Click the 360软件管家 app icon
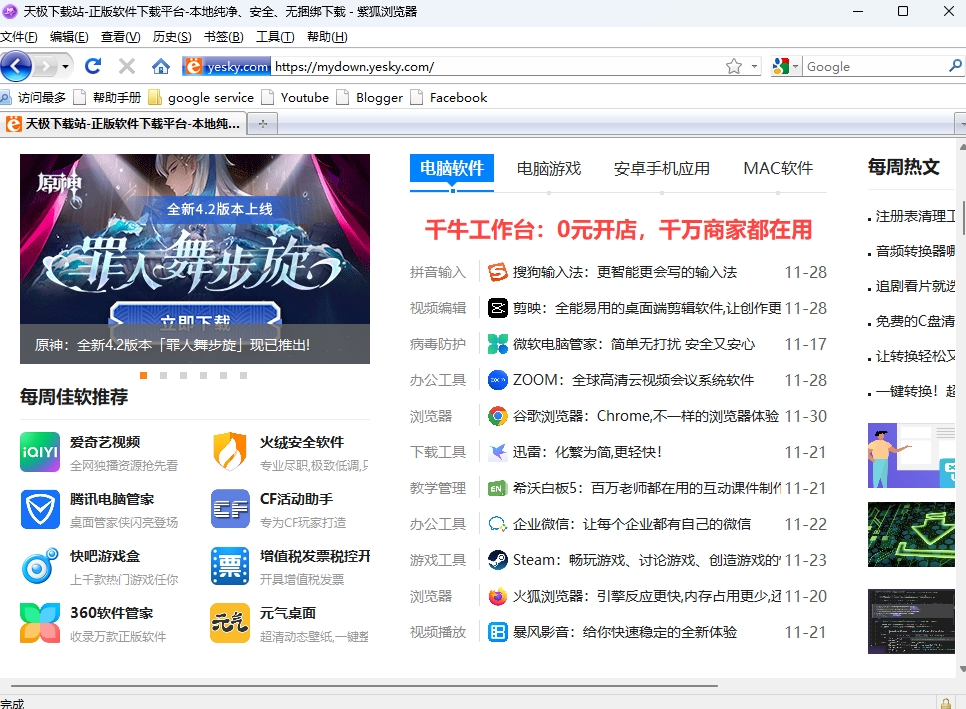966x709 pixels. (x=40, y=623)
